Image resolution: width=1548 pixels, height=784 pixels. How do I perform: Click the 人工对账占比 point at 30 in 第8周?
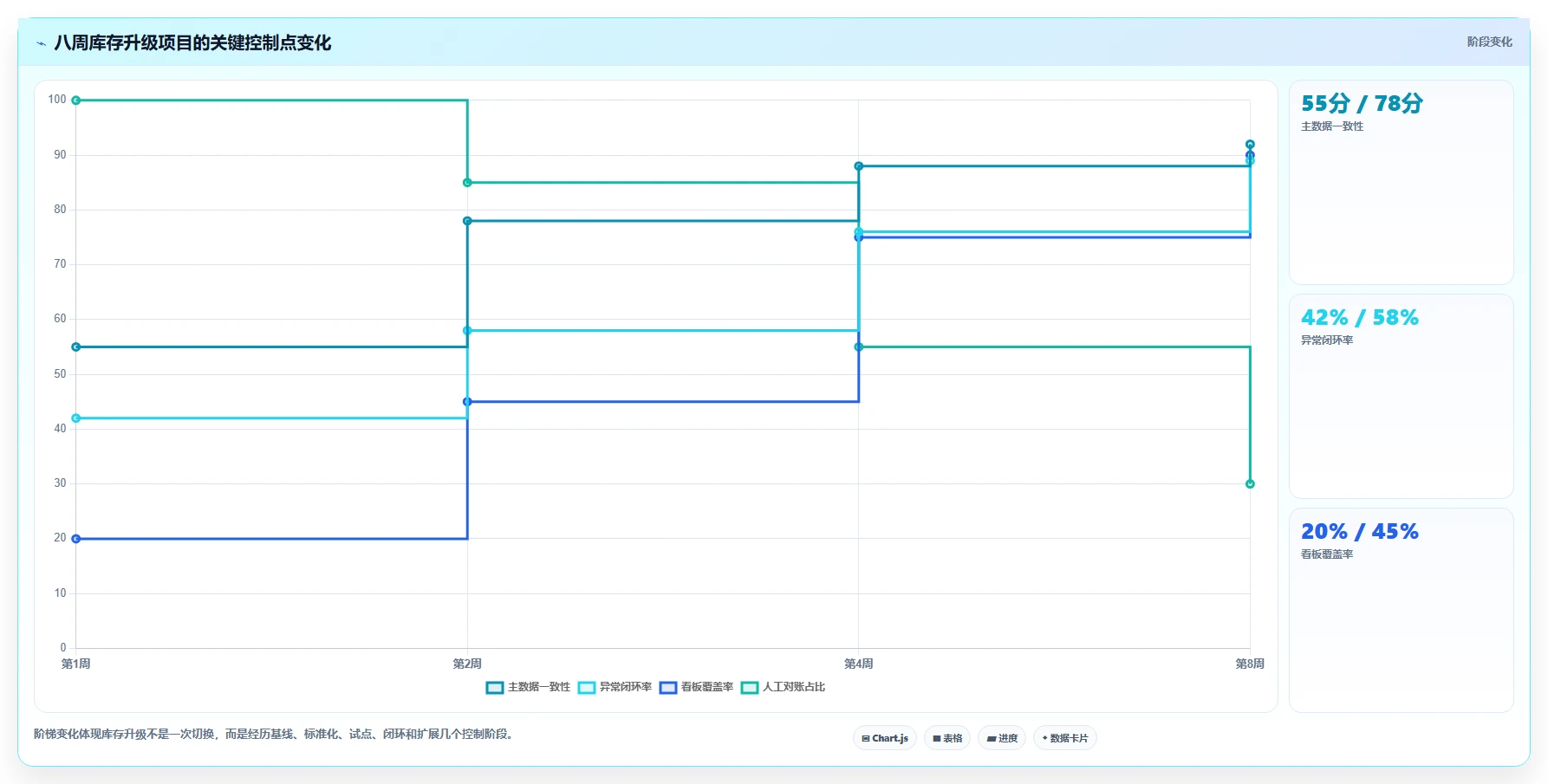click(1250, 484)
